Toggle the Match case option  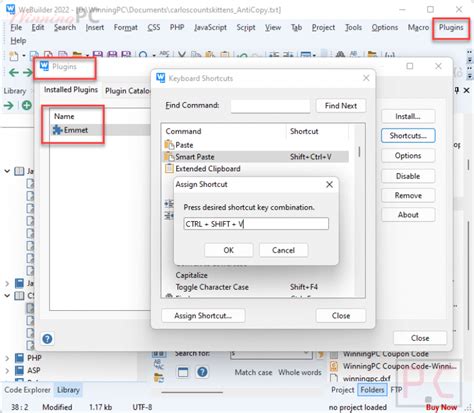pyautogui.click(x=253, y=372)
